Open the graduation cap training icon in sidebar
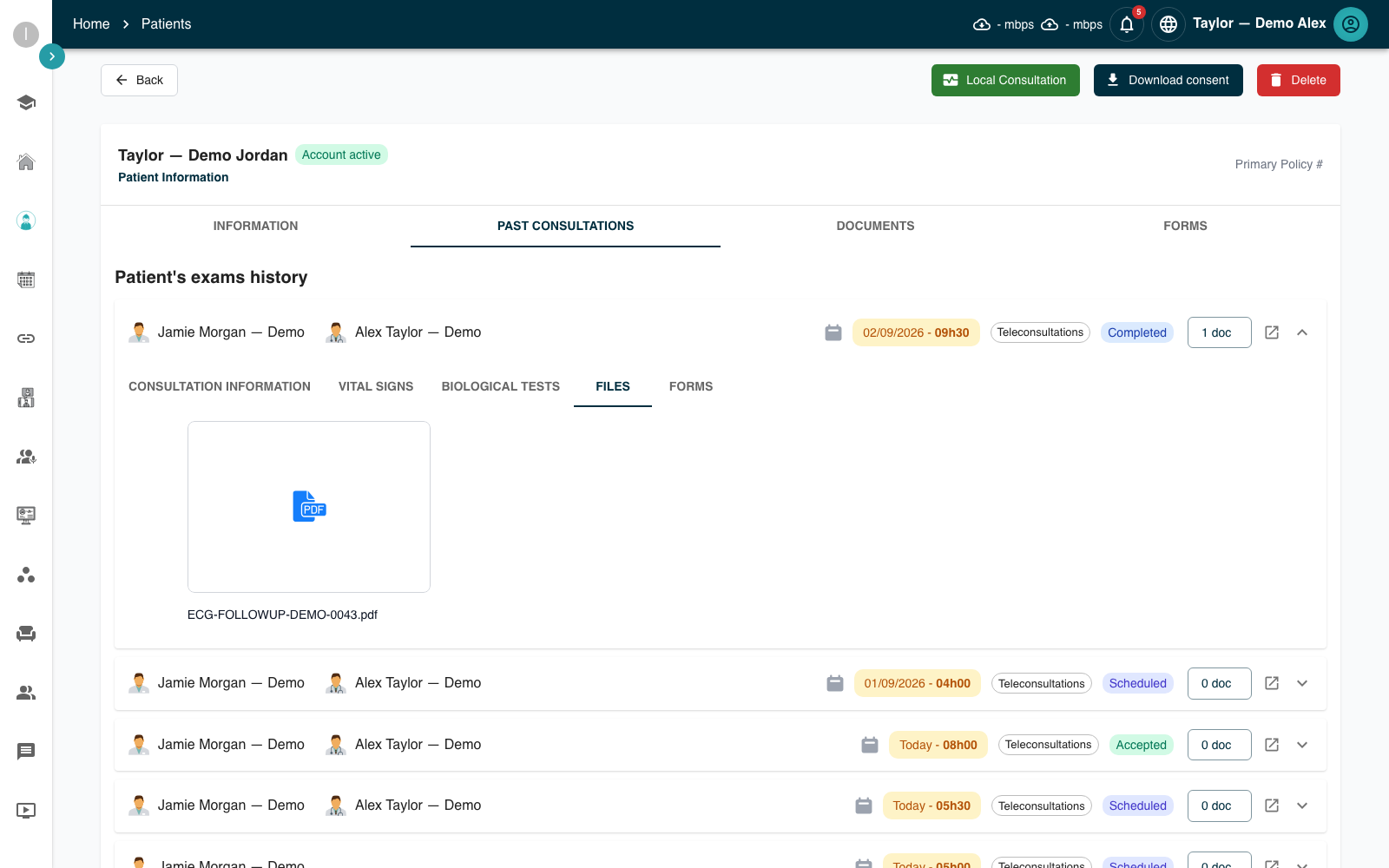Screen dimensions: 1389x868 (26, 102)
